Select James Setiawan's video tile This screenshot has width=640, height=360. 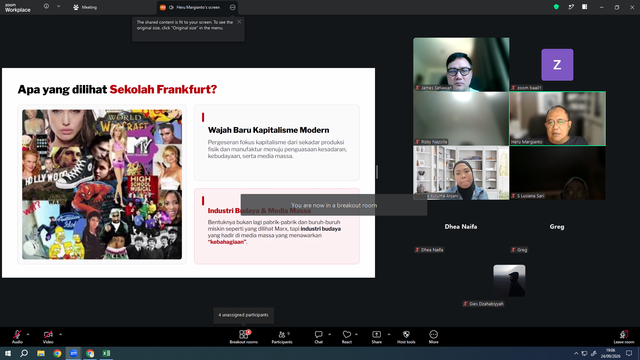pyautogui.click(x=461, y=64)
